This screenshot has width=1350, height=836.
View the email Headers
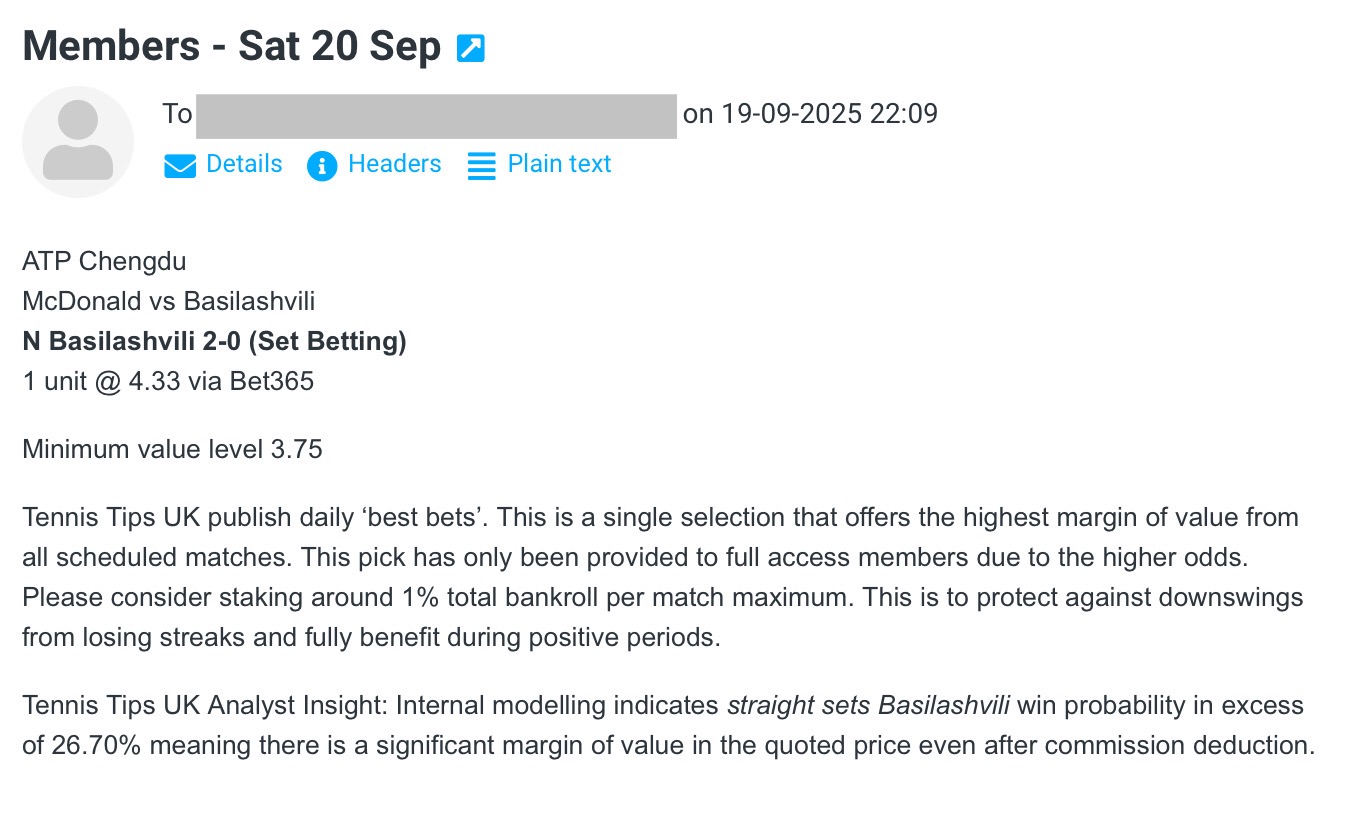(394, 164)
